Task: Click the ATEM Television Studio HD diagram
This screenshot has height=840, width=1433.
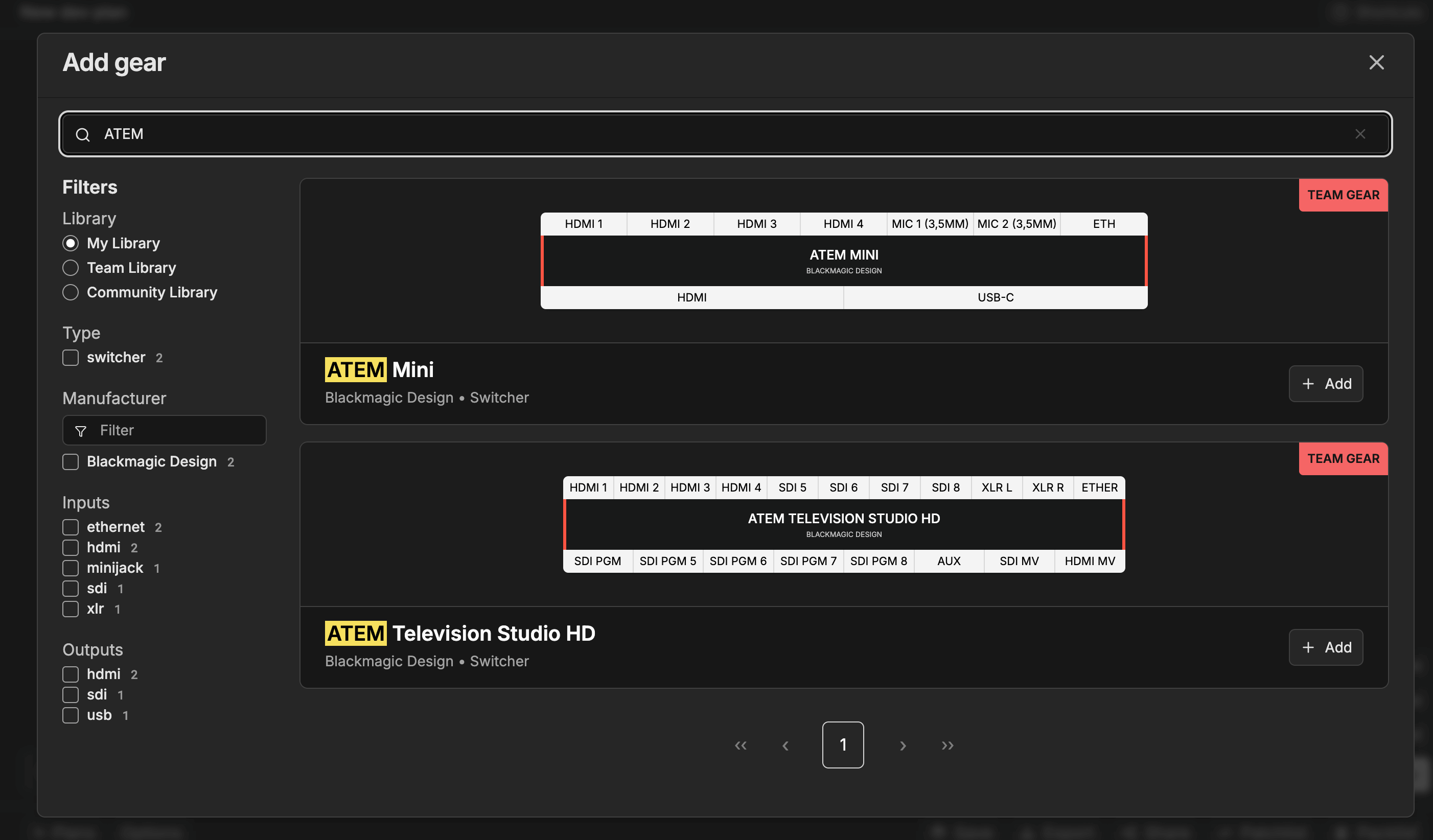Action: click(844, 524)
